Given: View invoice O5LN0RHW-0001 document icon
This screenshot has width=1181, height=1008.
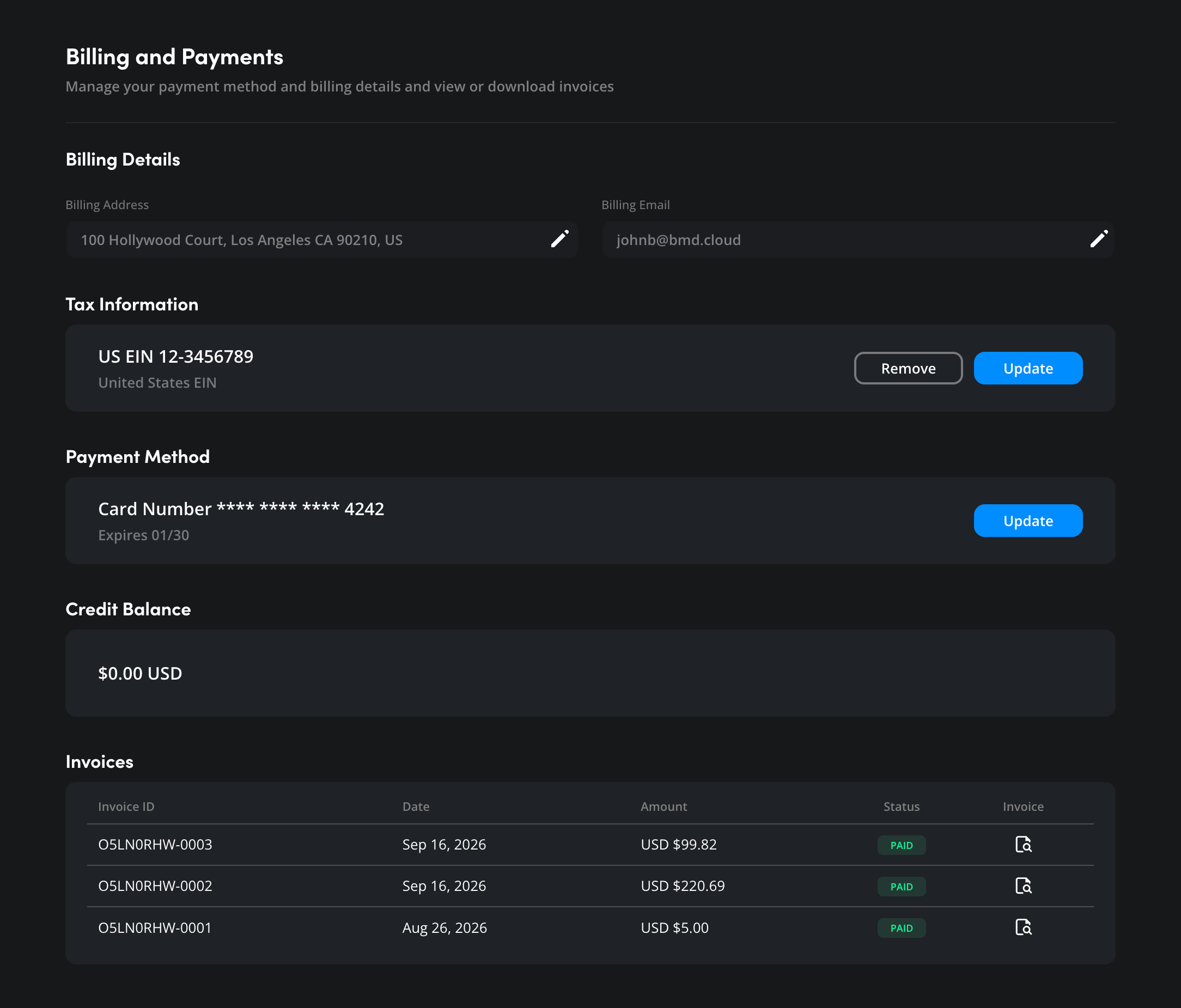Looking at the screenshot, I should click(x=1023, y=927).
